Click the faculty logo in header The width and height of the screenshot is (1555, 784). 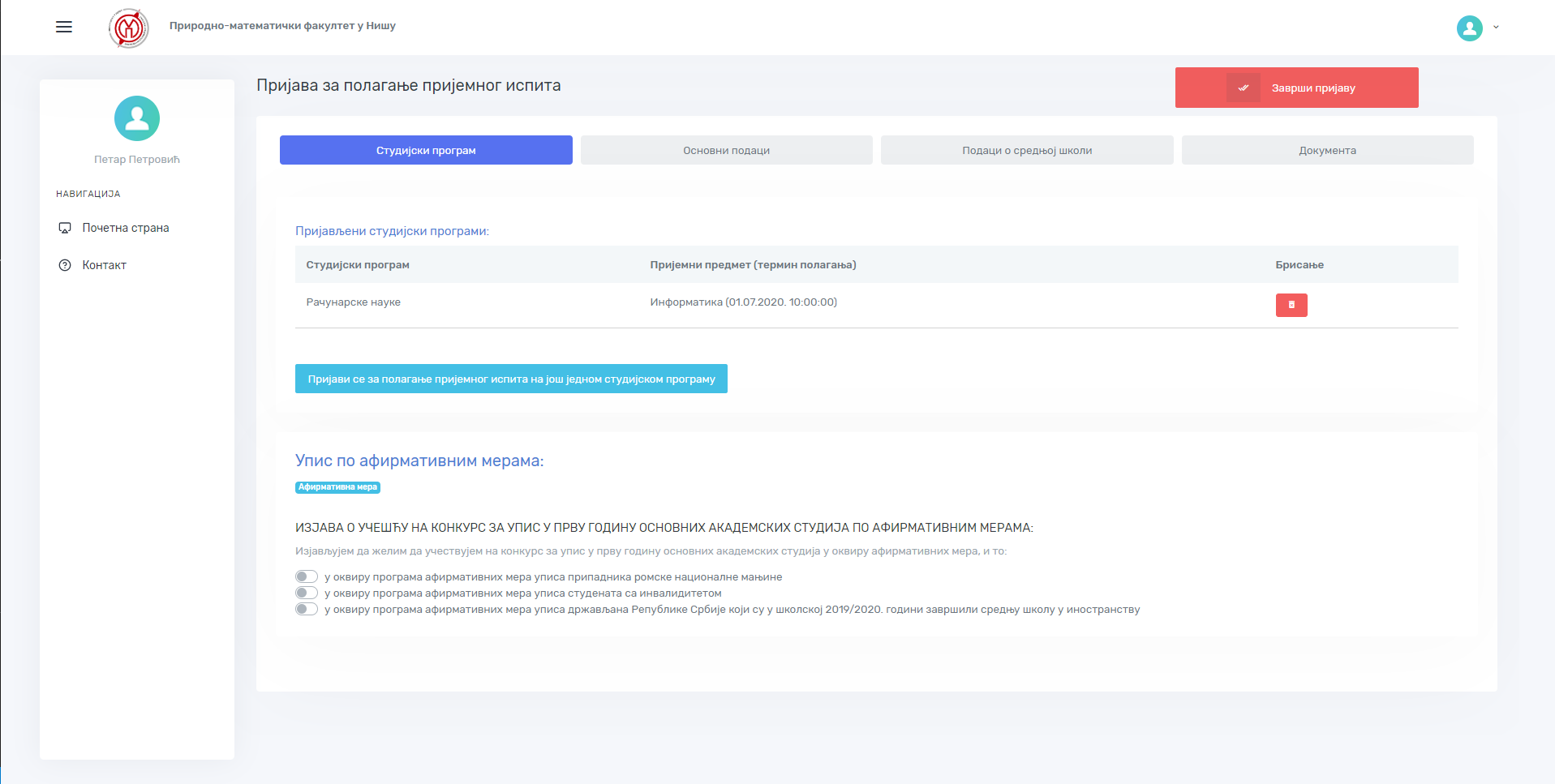click(x=129, y=28)
